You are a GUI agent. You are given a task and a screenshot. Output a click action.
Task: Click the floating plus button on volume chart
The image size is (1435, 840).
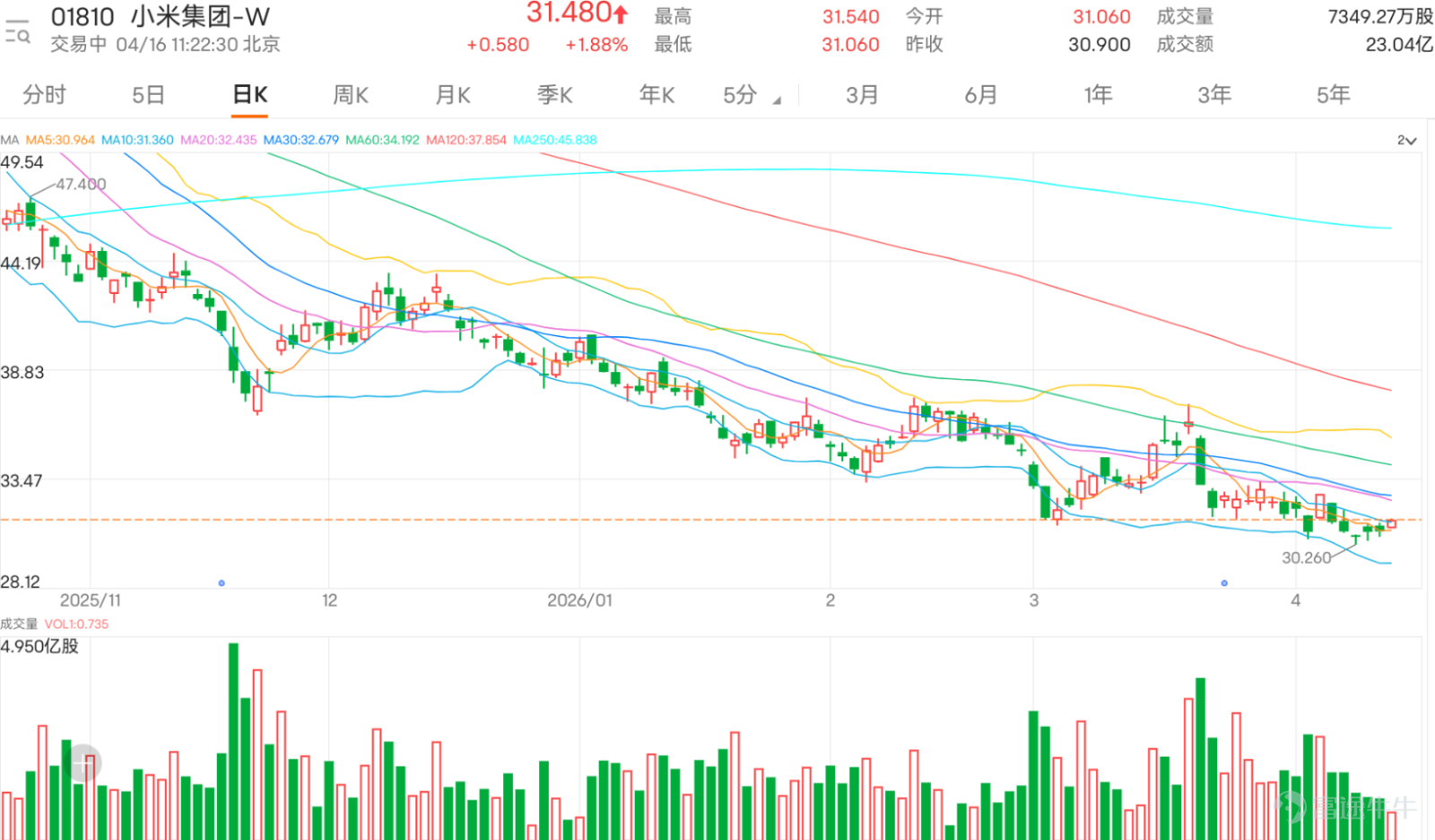[x=84, y=764]
